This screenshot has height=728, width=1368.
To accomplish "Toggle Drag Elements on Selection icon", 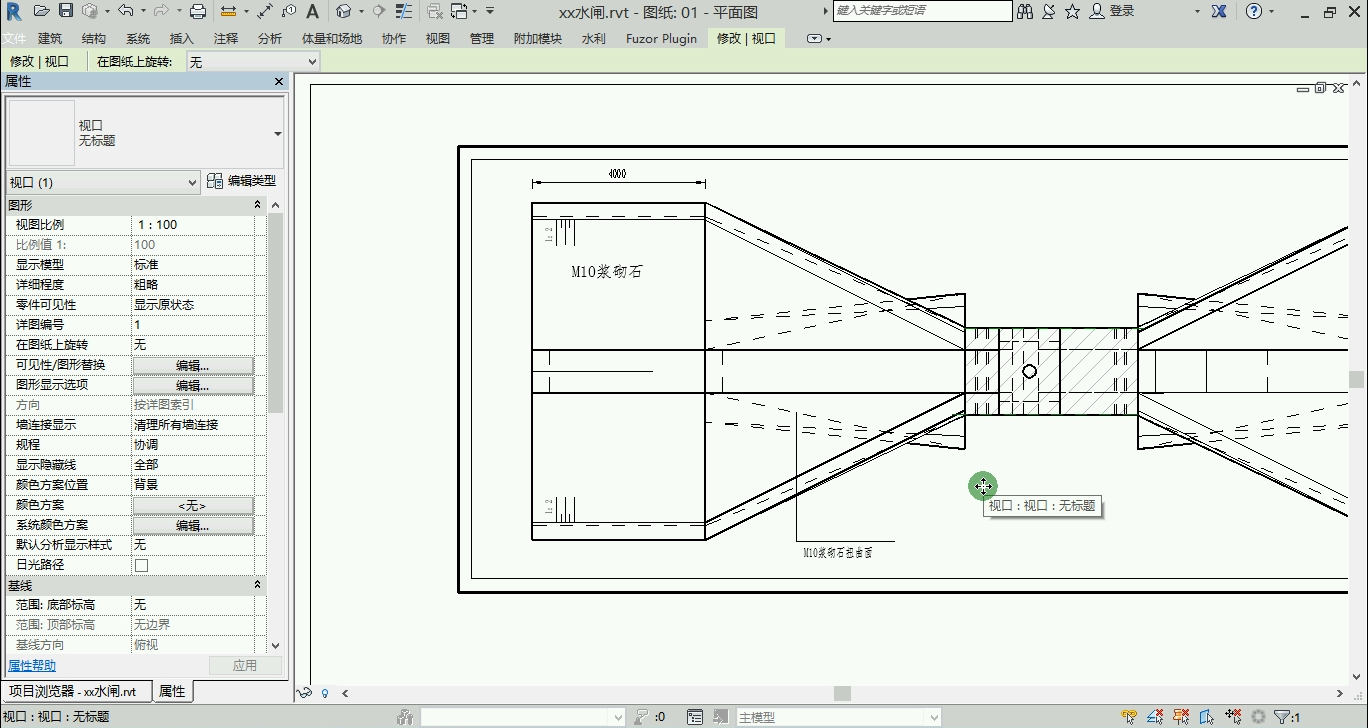I will (1233, 717).
